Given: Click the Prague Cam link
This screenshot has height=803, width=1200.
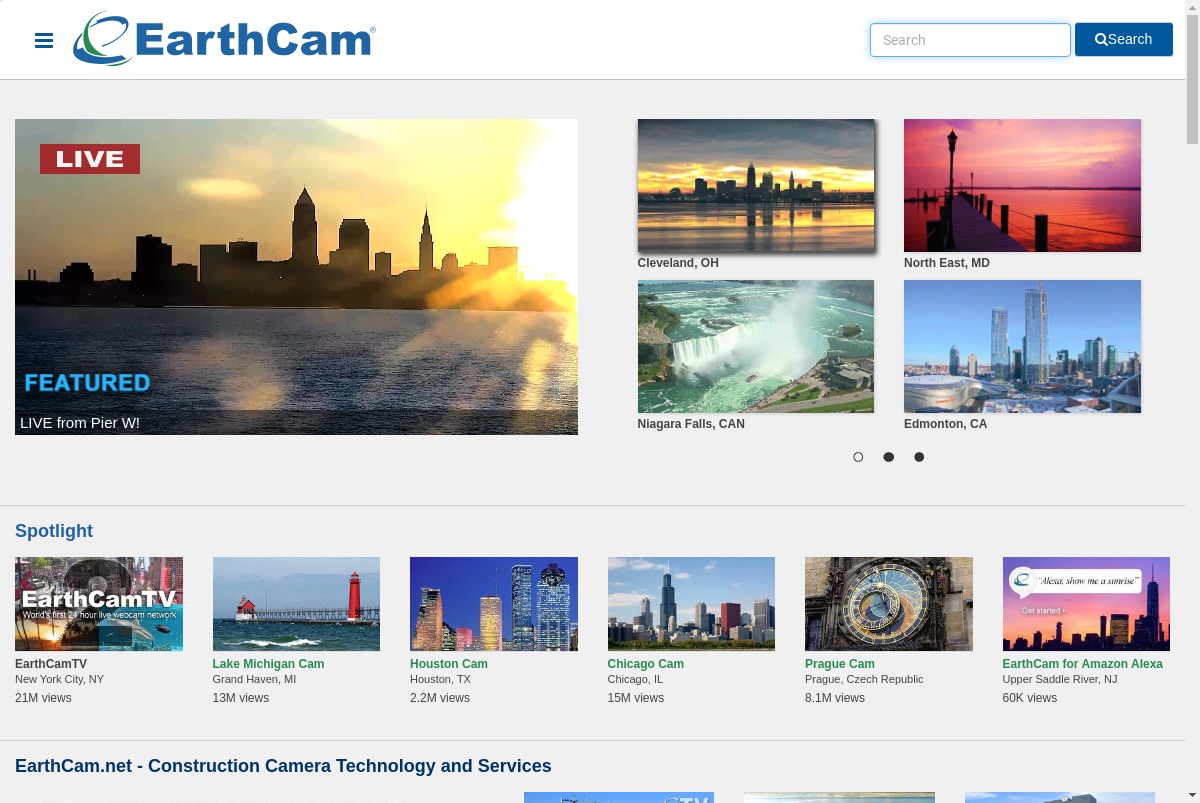Looking at the screenshot, I should 840,664.
